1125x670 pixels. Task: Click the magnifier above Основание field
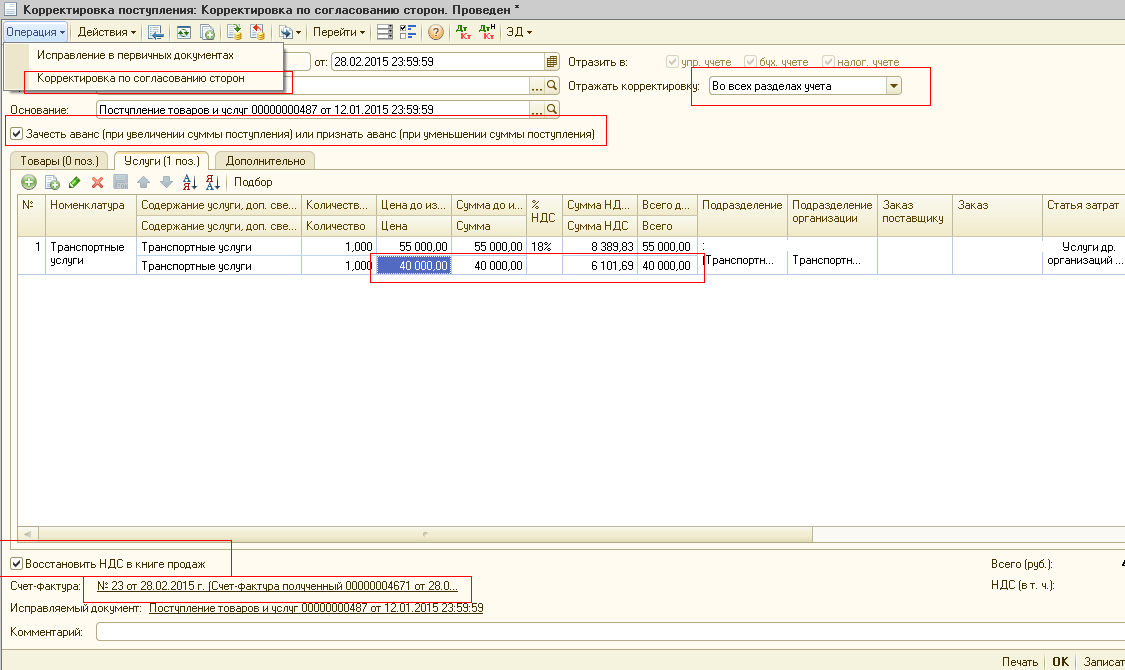point(552,85)
